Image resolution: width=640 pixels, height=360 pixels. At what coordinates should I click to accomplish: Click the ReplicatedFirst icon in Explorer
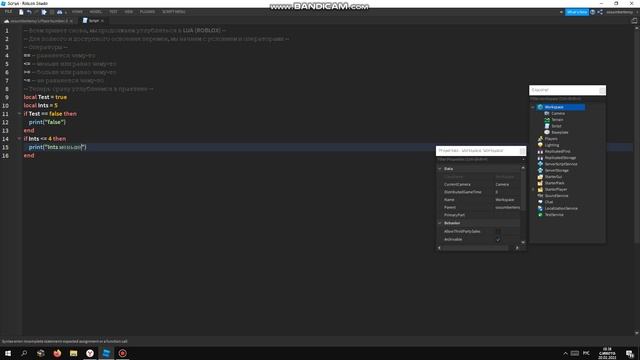[540, 151]
